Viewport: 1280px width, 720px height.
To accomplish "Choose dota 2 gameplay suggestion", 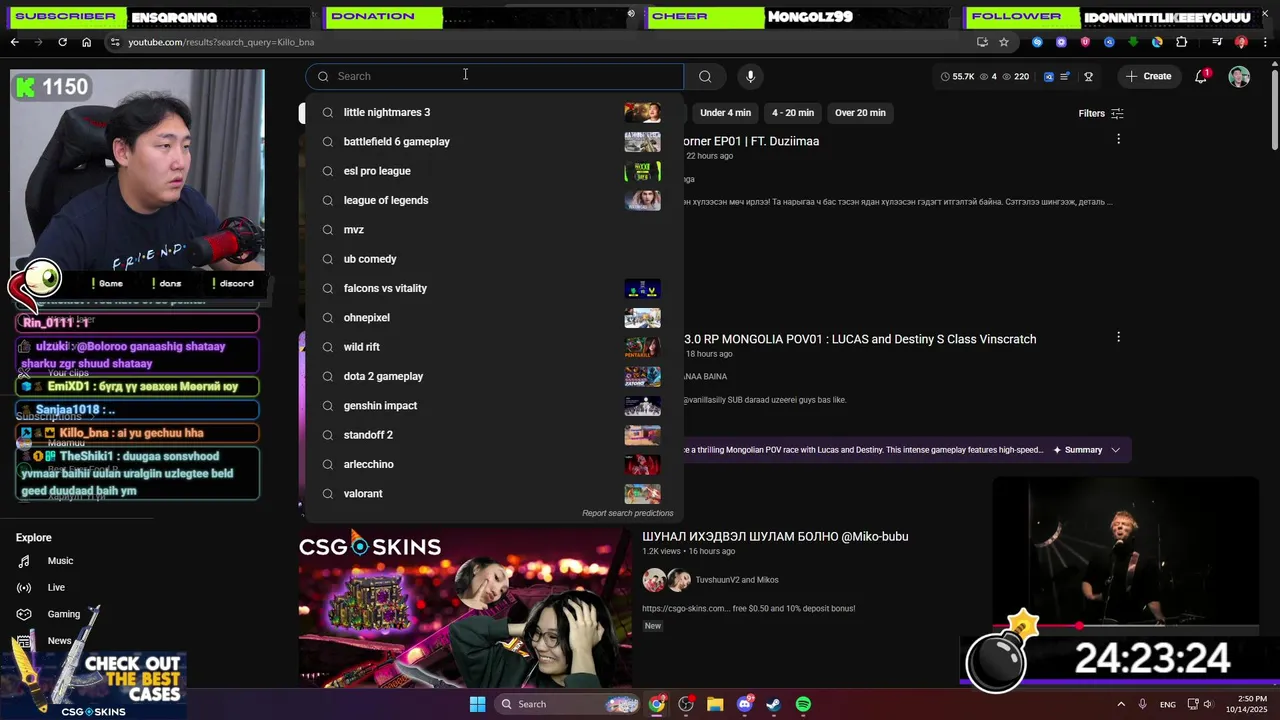I will coord(495,376).
